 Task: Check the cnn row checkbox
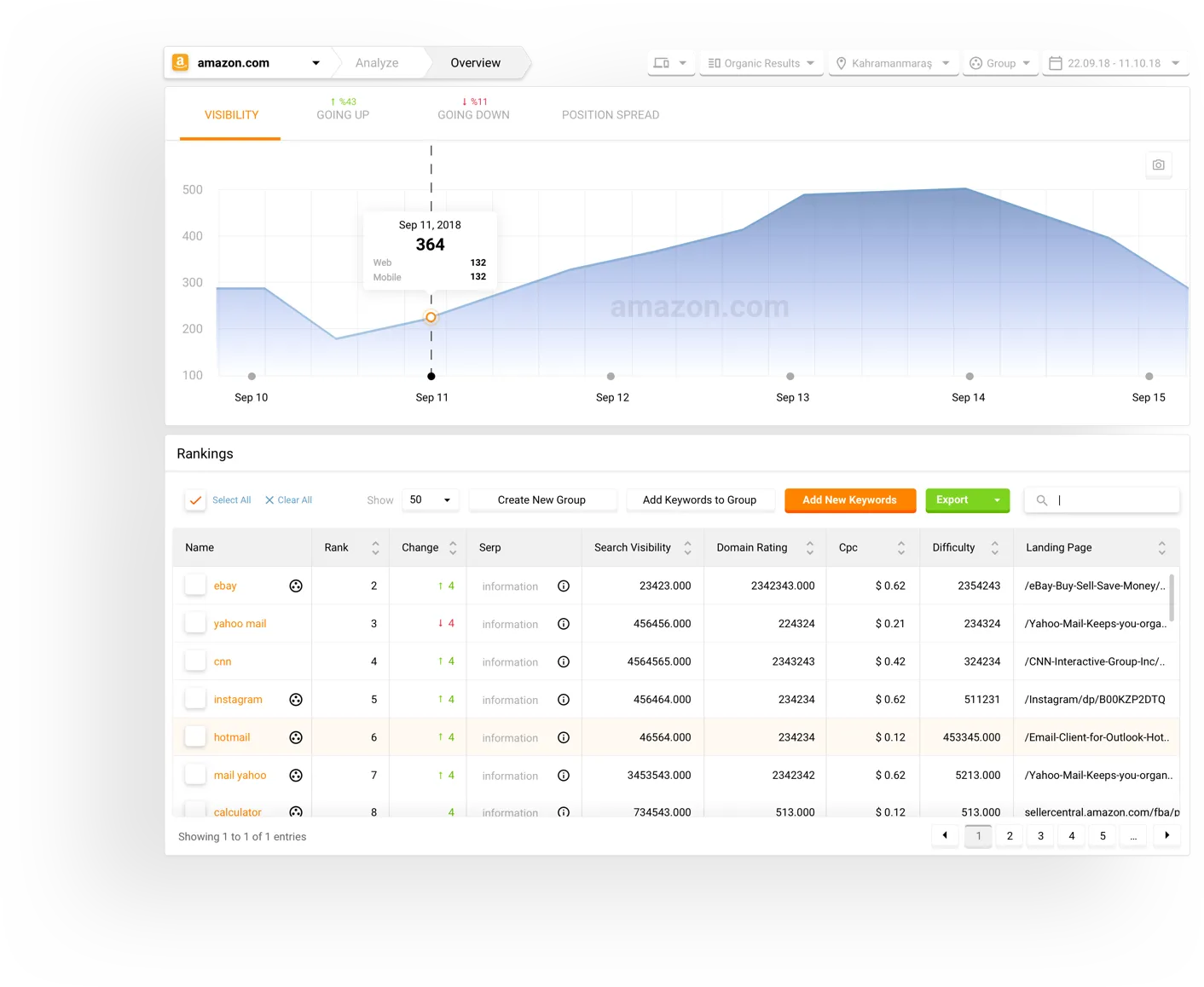click(195, 661)
